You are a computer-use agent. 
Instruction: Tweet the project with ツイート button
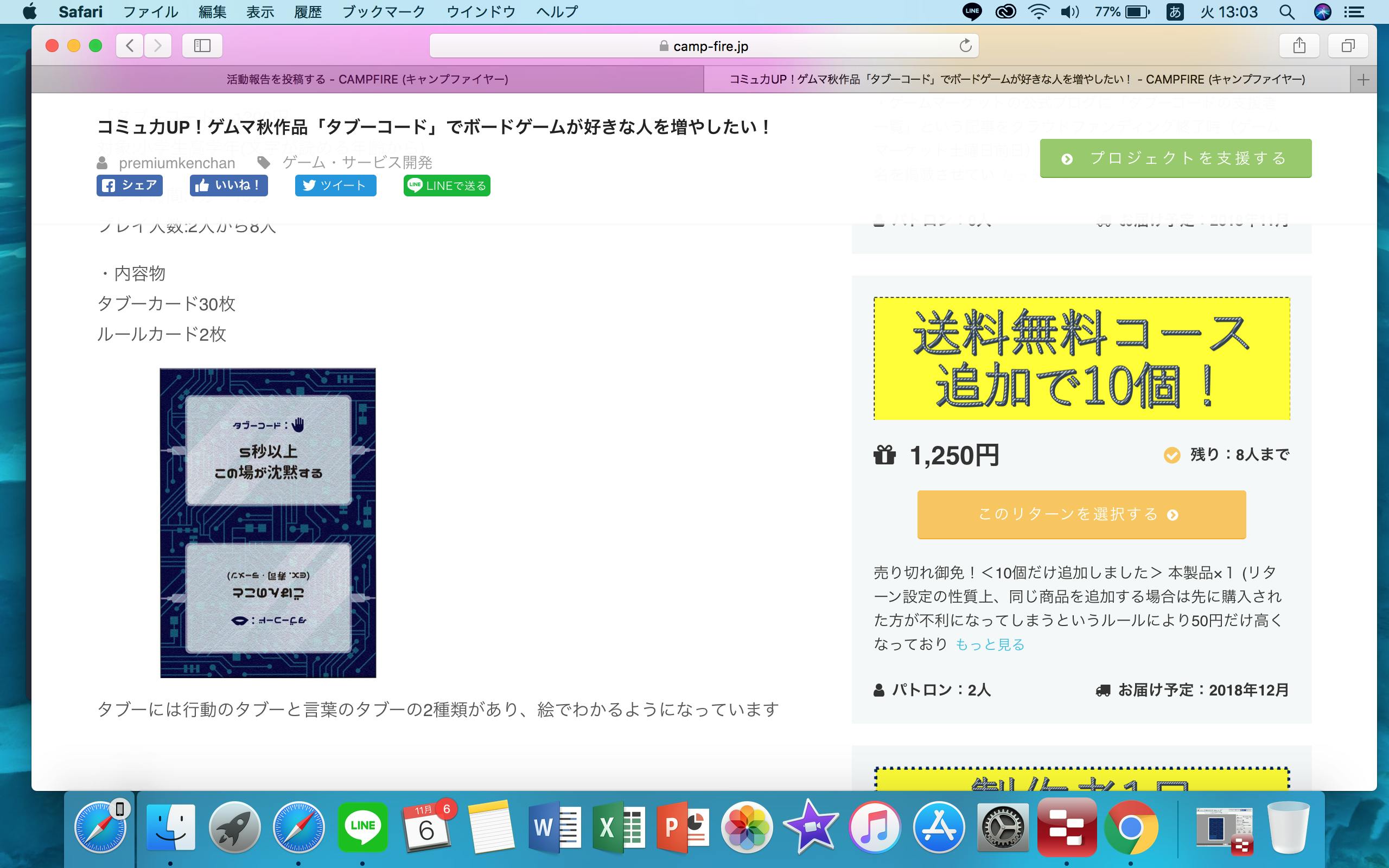(335, 186)
